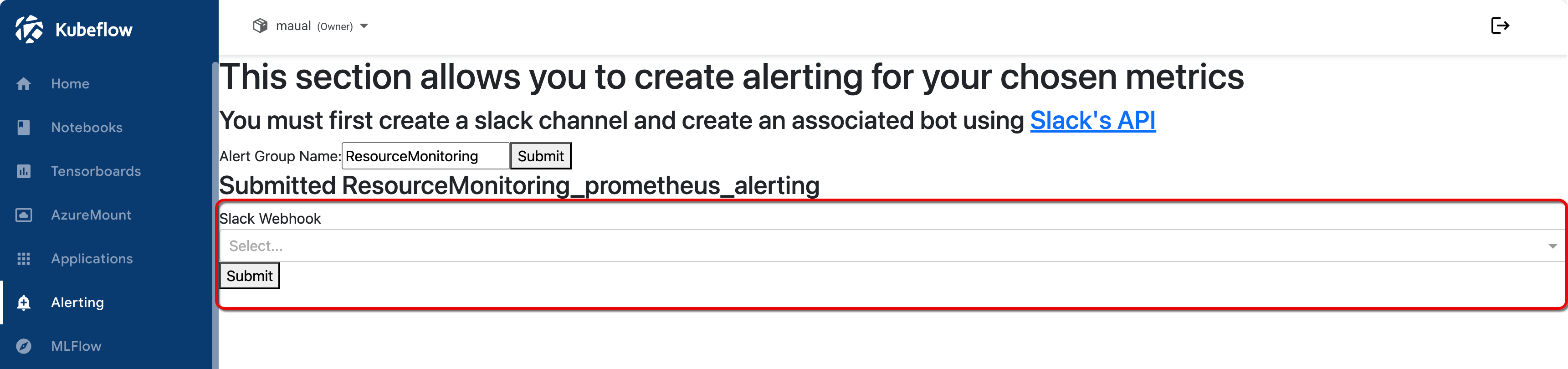This screenshot has width=1568, height=369.
Task: Open the Notebooks section icon
Action: click(x=24, y=127)
